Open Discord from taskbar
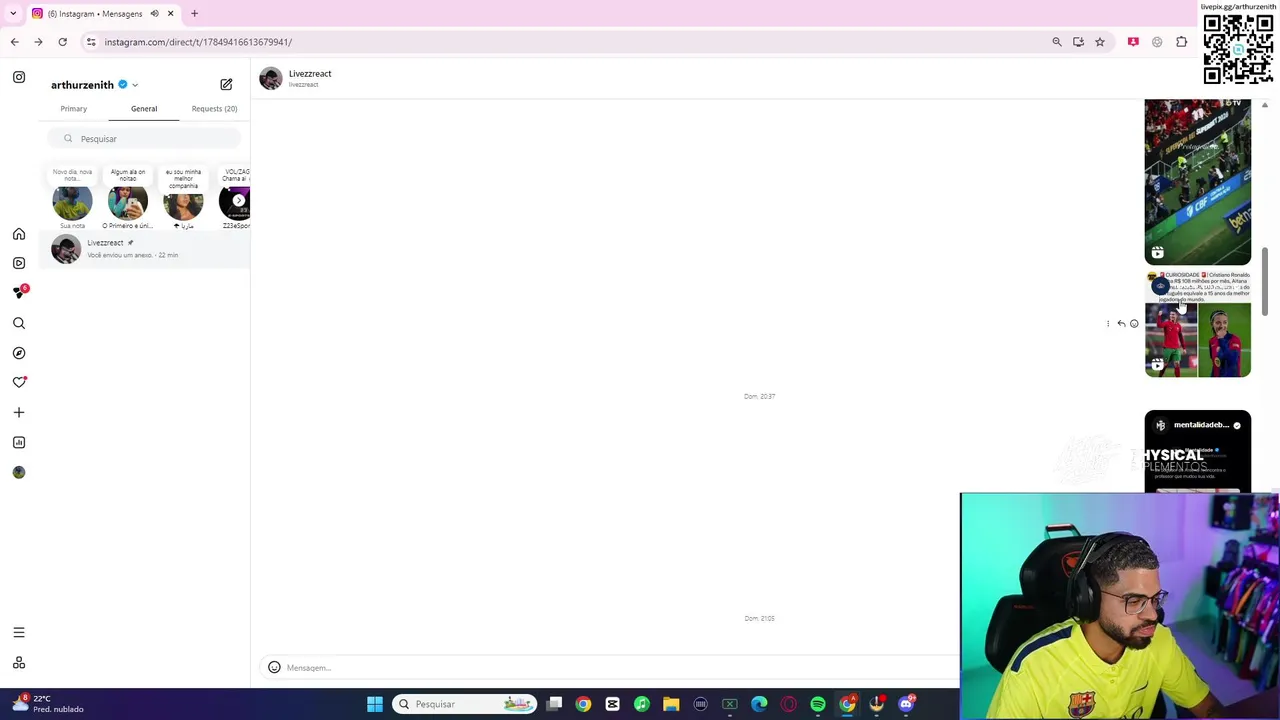 (x=906, y=704)
